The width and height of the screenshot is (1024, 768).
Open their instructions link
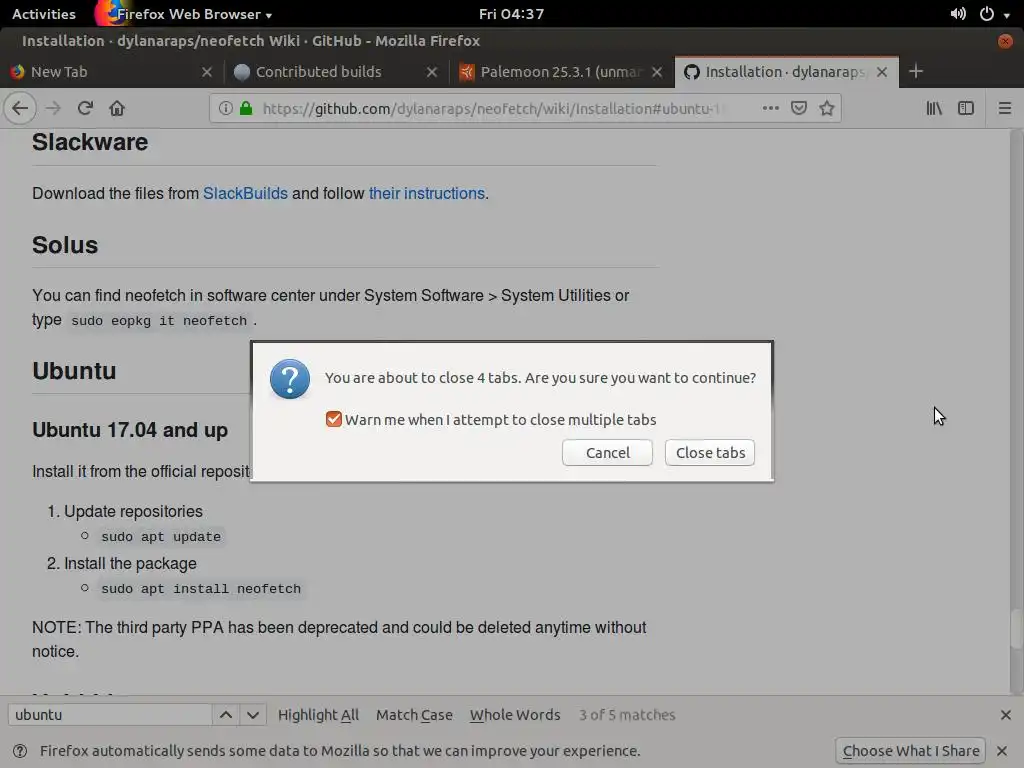[x=426, y=193]
